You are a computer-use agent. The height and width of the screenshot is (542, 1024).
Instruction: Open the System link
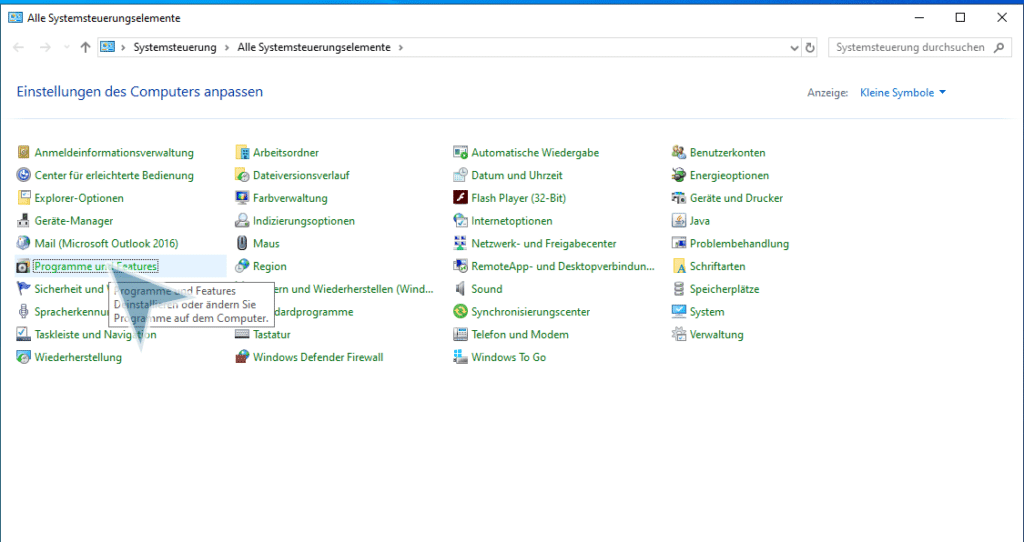[707, 311]
